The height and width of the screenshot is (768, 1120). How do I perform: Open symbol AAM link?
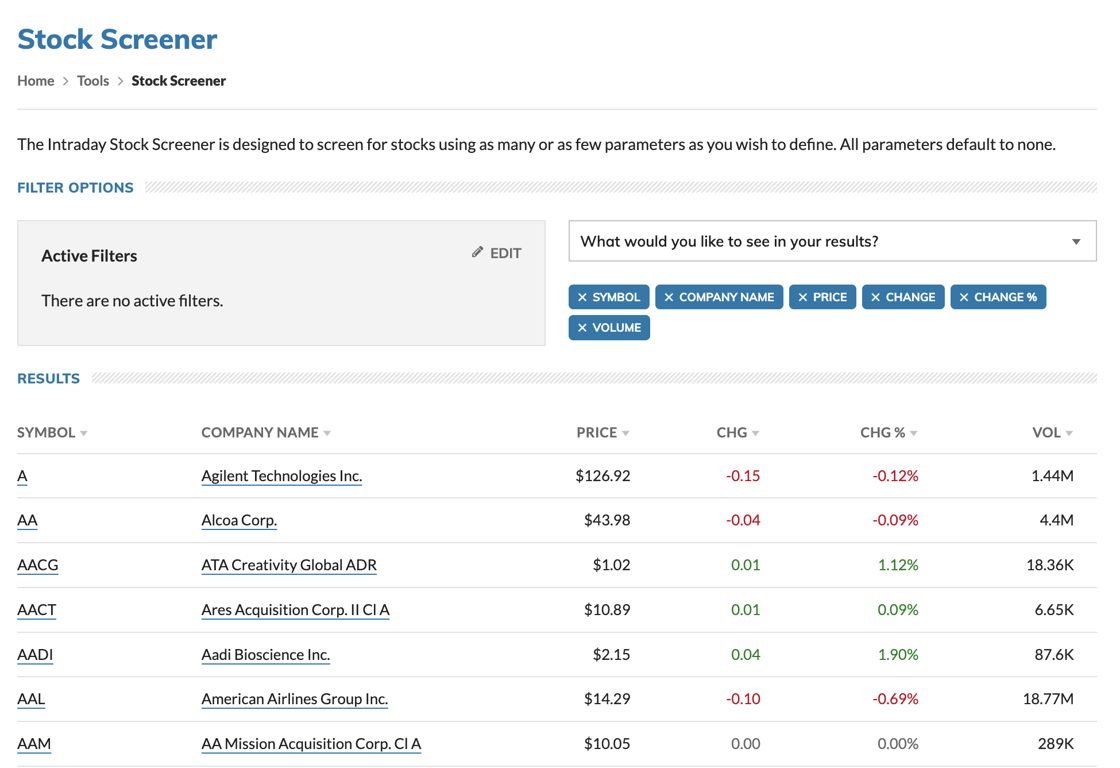click(x=34, y=744)
